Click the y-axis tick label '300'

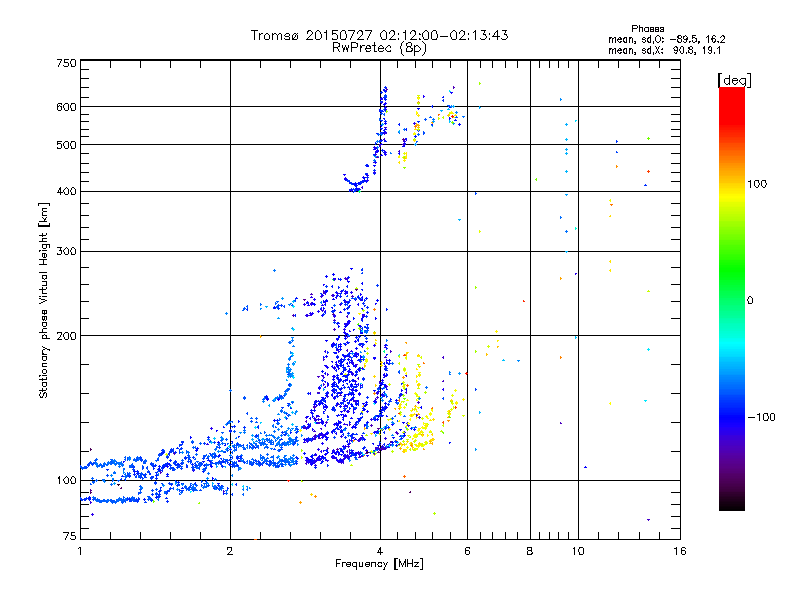[66, 252]
